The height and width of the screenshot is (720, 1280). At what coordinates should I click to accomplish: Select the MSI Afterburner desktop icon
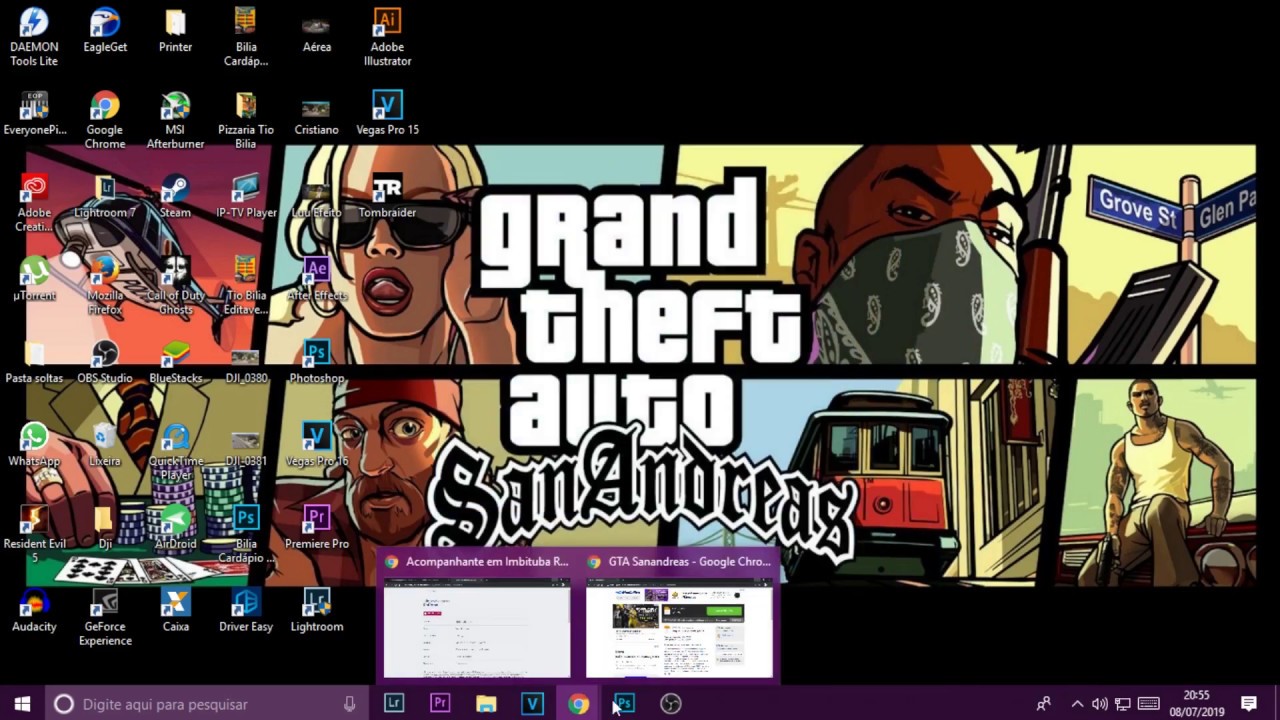point(175,119)
